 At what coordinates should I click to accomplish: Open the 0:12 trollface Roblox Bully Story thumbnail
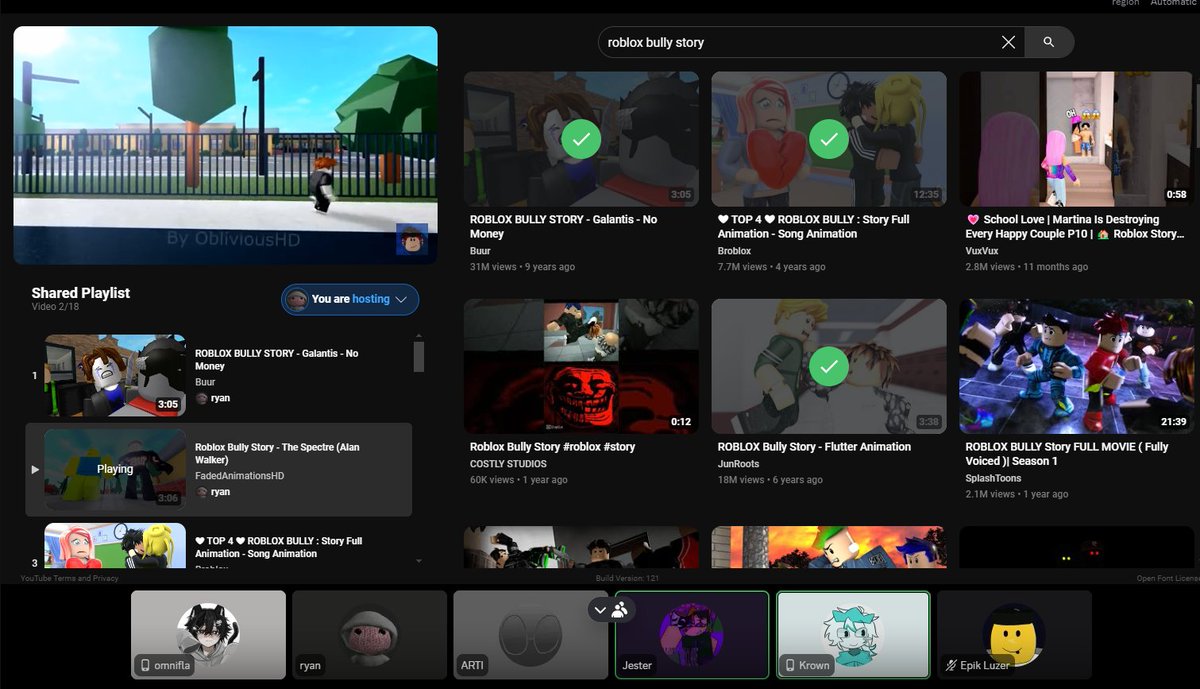pos(581,366)
